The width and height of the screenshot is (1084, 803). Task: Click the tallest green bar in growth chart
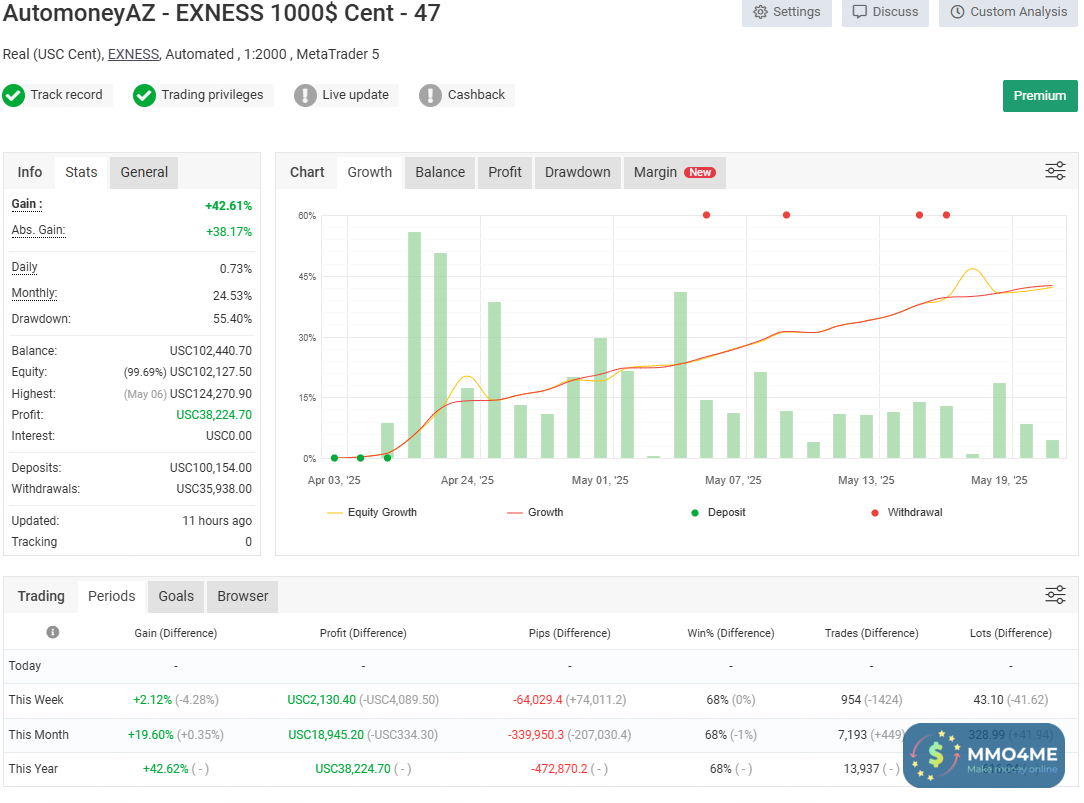[414, 345]
